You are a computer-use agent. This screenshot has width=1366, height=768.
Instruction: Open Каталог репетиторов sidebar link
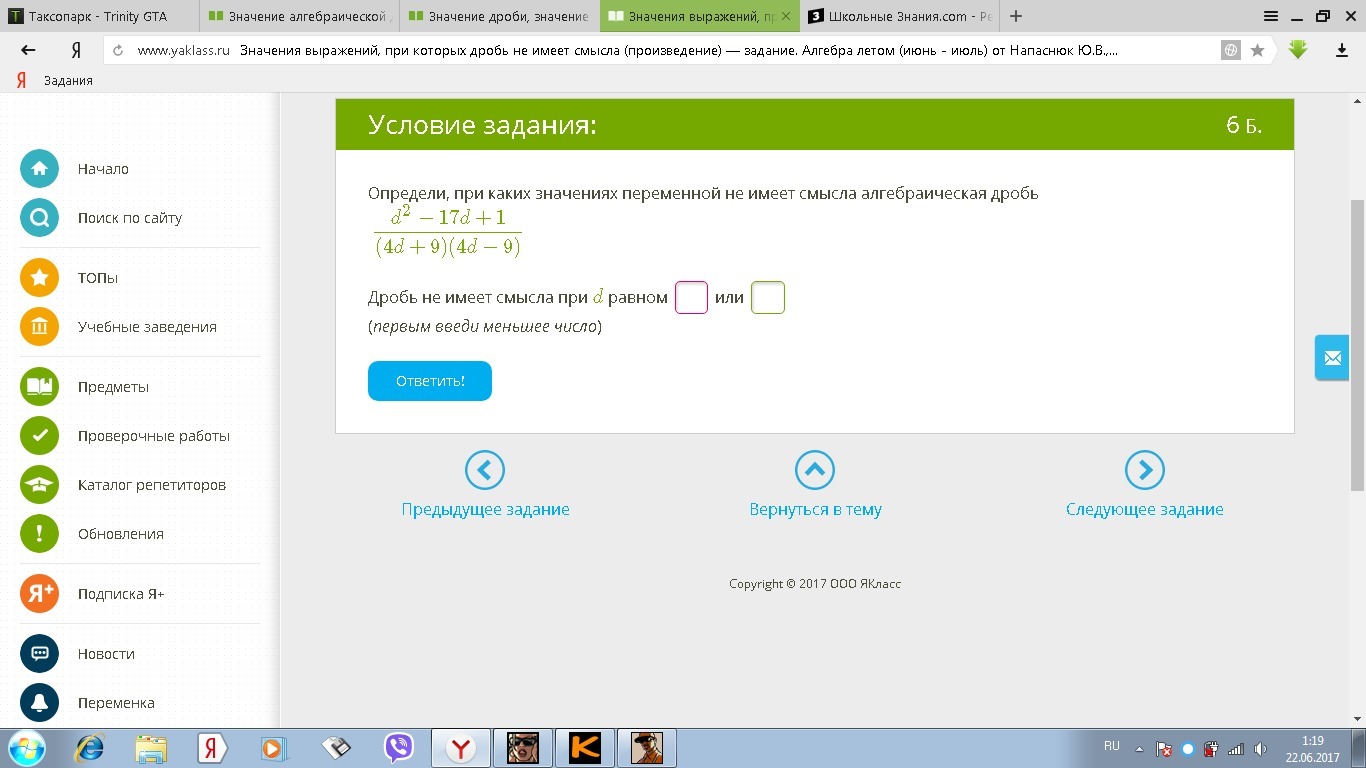coord(152,485)
